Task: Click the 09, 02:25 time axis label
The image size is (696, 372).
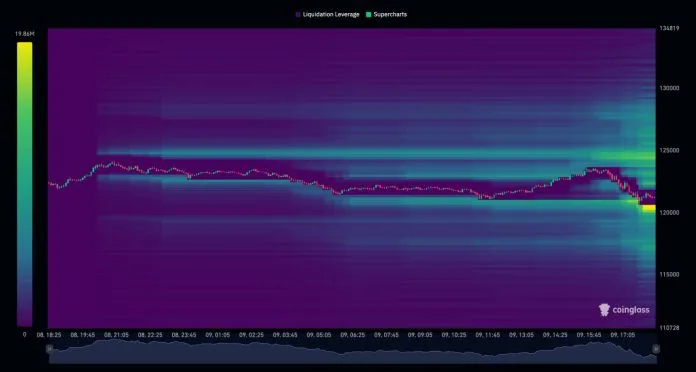Action: click(251, 335)
